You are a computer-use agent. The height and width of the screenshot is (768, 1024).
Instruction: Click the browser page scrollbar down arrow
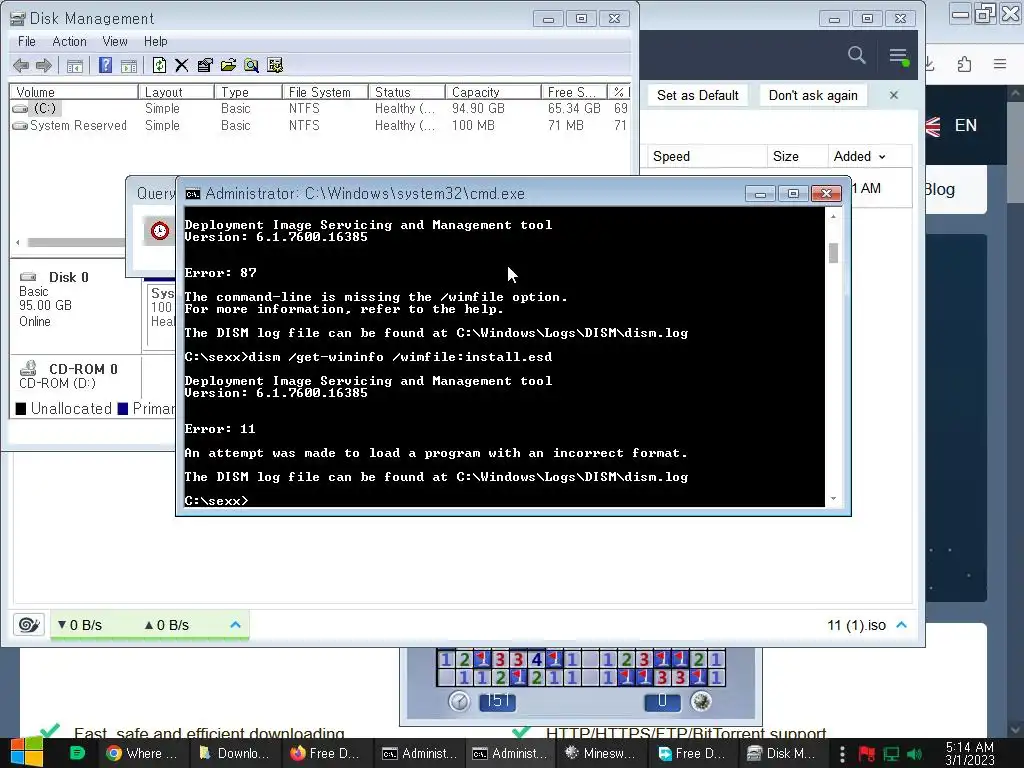(1015, 729)
